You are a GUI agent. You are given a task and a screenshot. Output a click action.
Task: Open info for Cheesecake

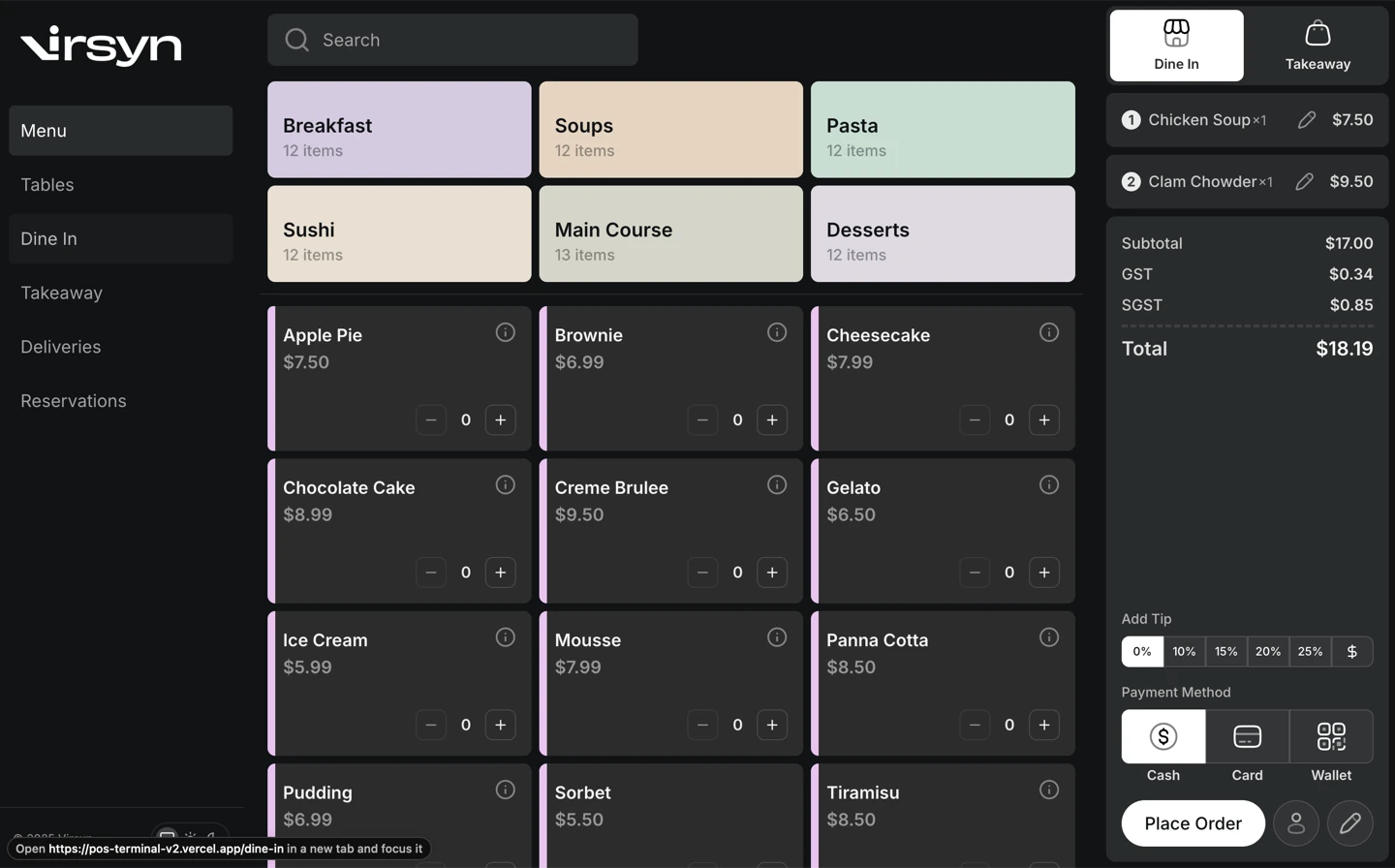pos(1049,332)
